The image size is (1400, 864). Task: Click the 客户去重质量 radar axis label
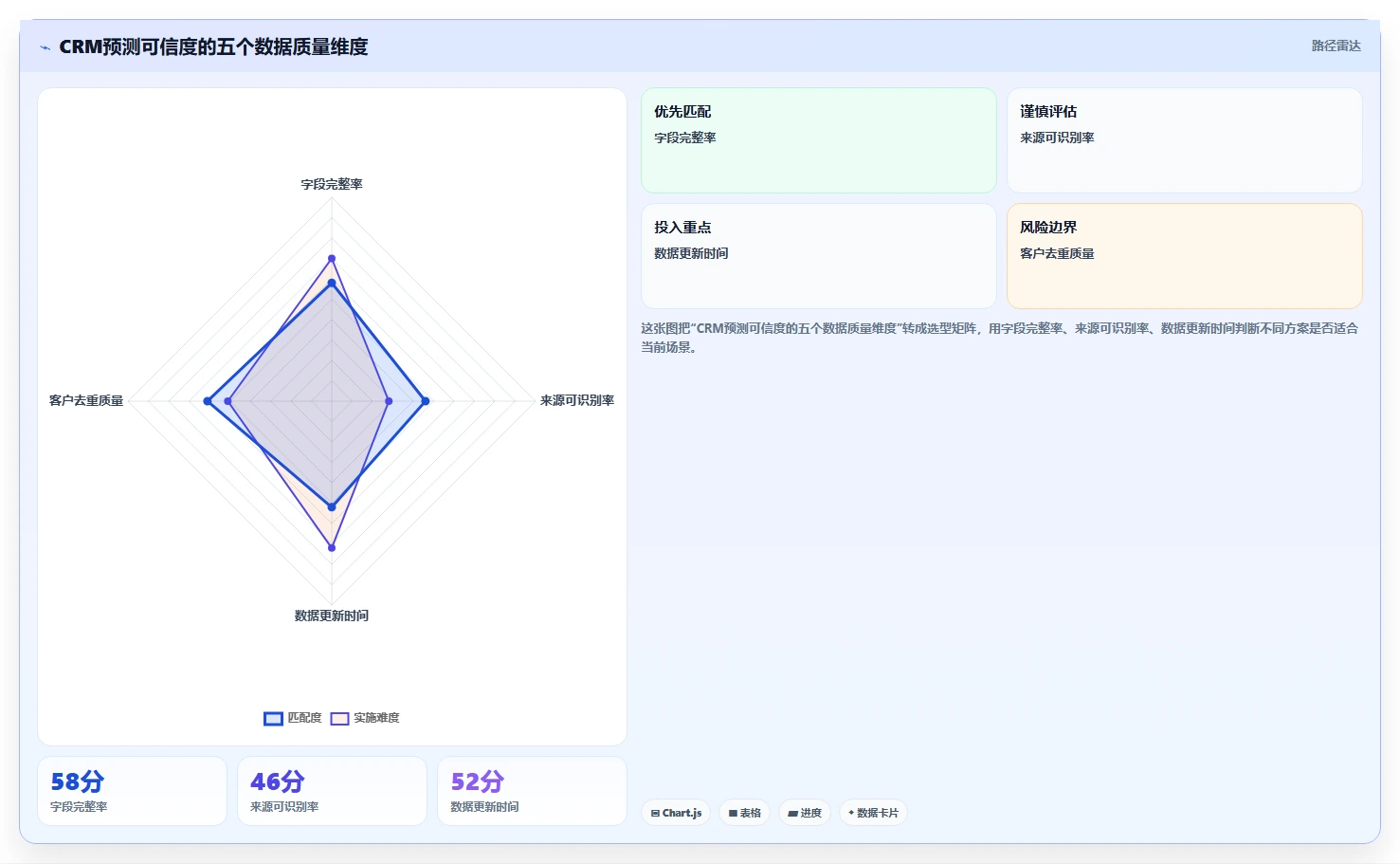(x=86, y=400)
